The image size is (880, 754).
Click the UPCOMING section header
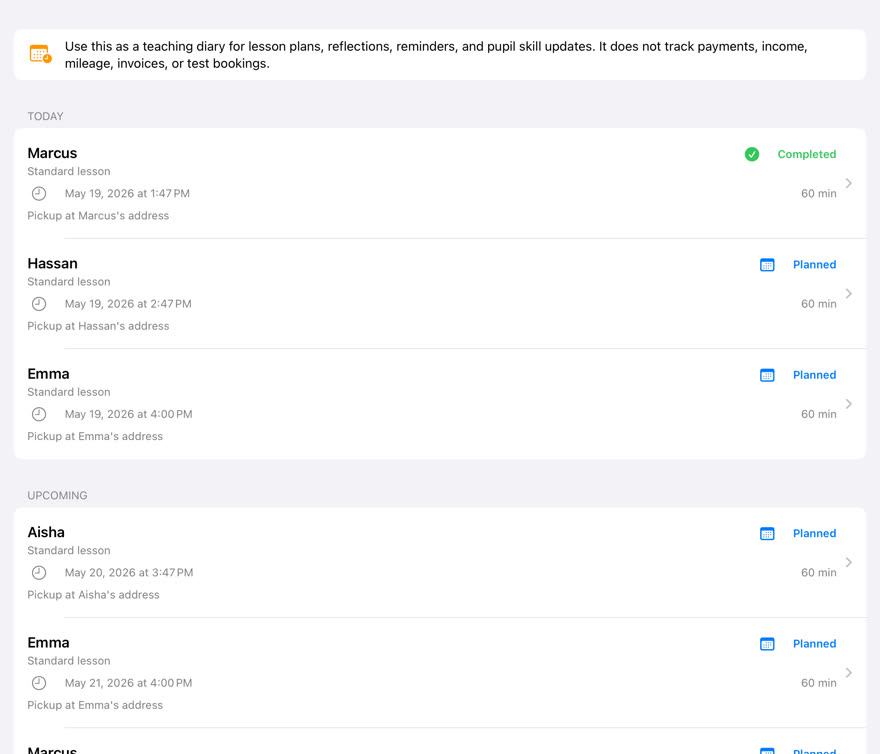pyautogui.click(x=57, y=496)
